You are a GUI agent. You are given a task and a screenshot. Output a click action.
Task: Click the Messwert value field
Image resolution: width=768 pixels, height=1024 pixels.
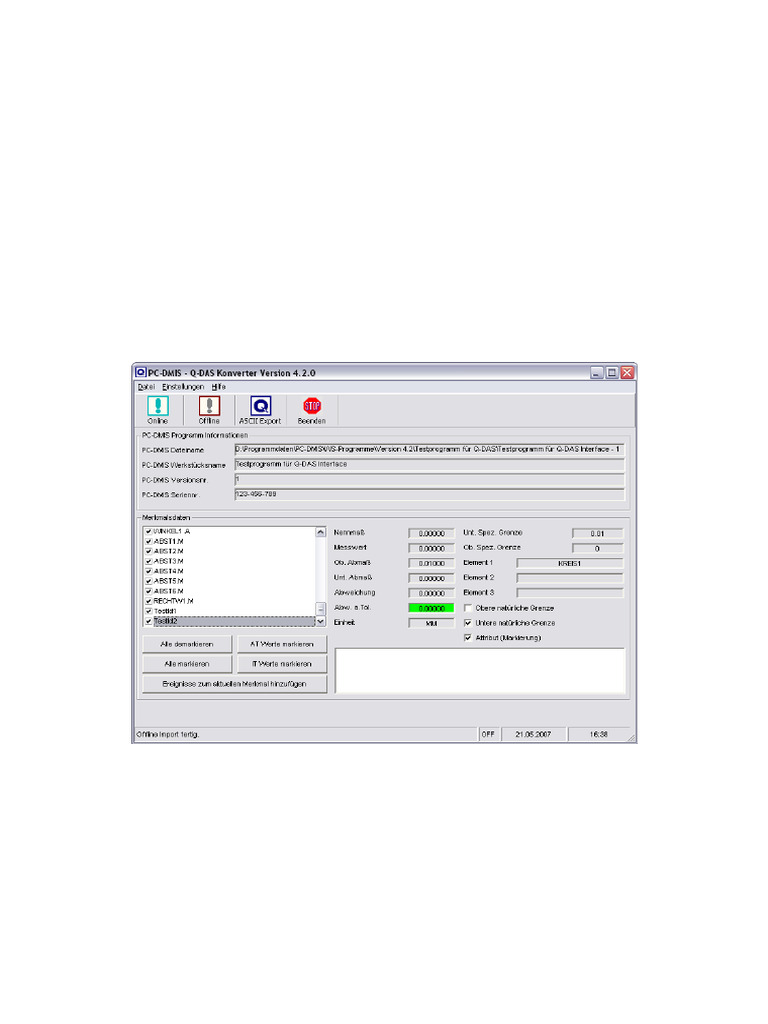pyautogui.click(x=431, y=549)
